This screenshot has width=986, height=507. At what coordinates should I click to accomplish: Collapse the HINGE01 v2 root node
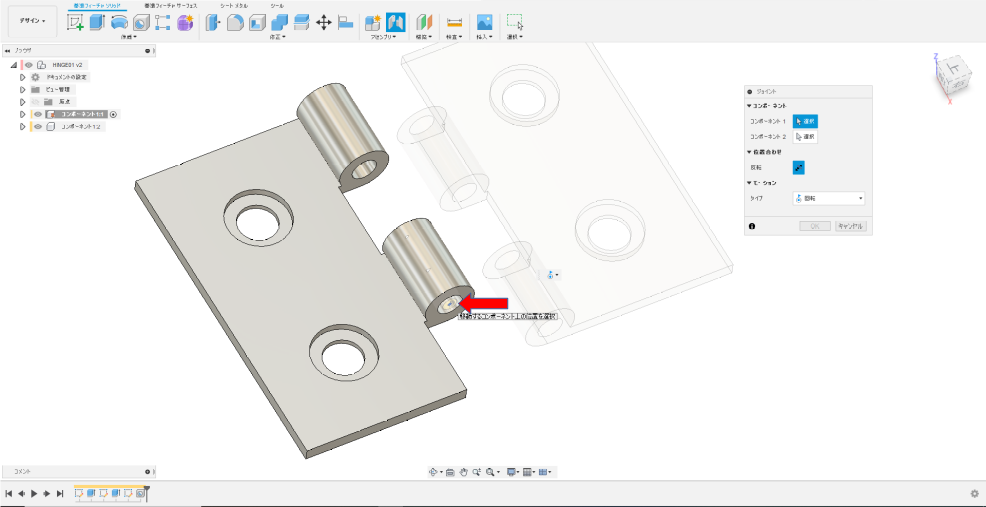[14, 65]
